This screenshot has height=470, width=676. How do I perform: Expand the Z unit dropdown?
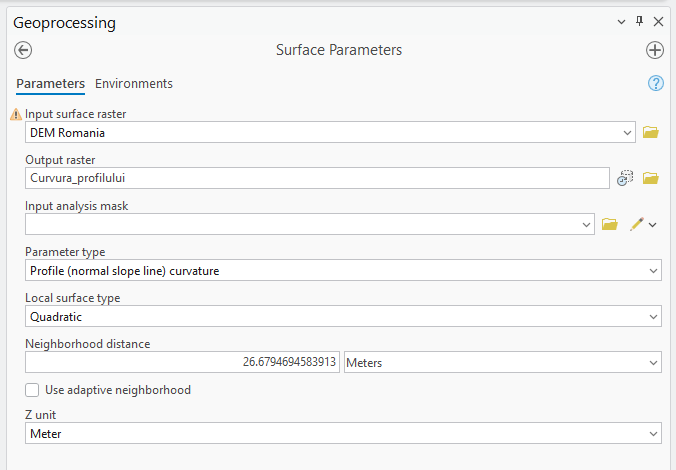tap(654, 433)
